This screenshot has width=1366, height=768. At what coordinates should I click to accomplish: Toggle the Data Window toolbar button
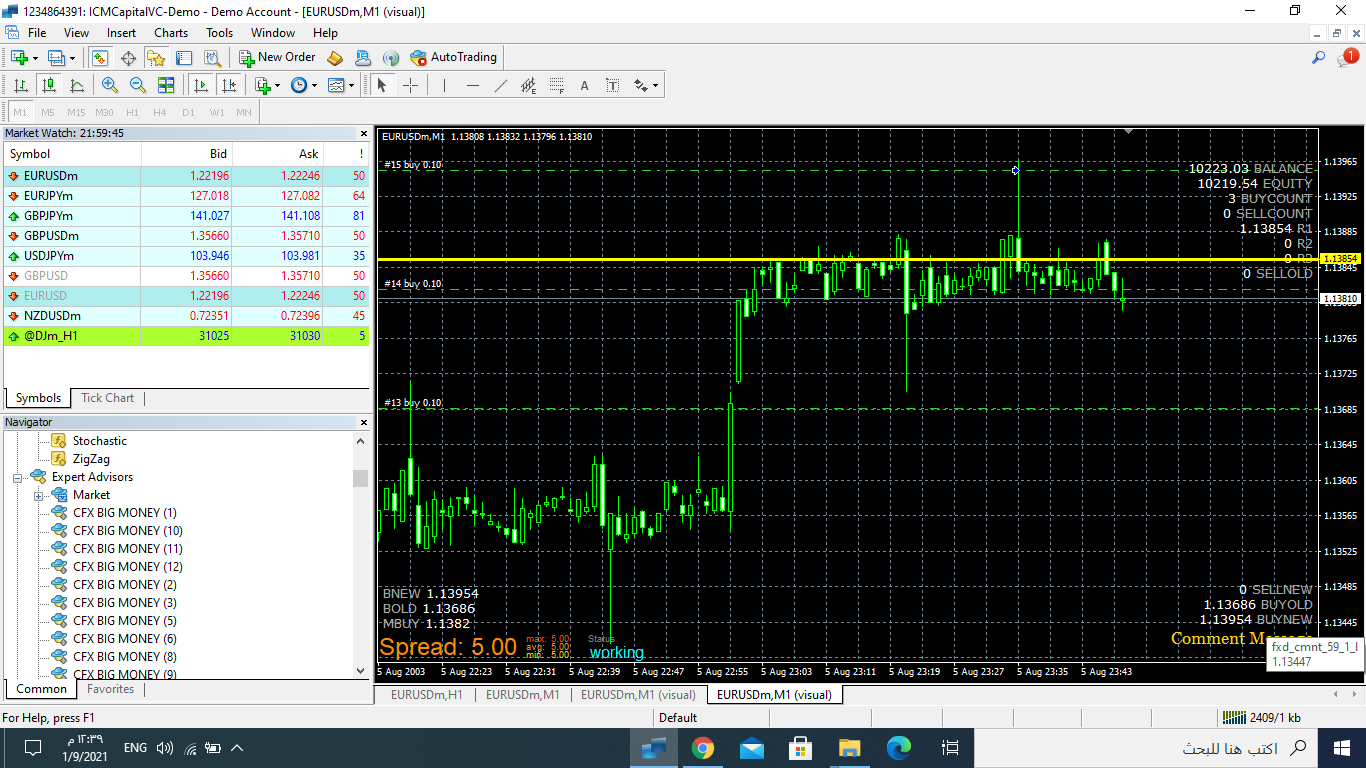(128, 57)
